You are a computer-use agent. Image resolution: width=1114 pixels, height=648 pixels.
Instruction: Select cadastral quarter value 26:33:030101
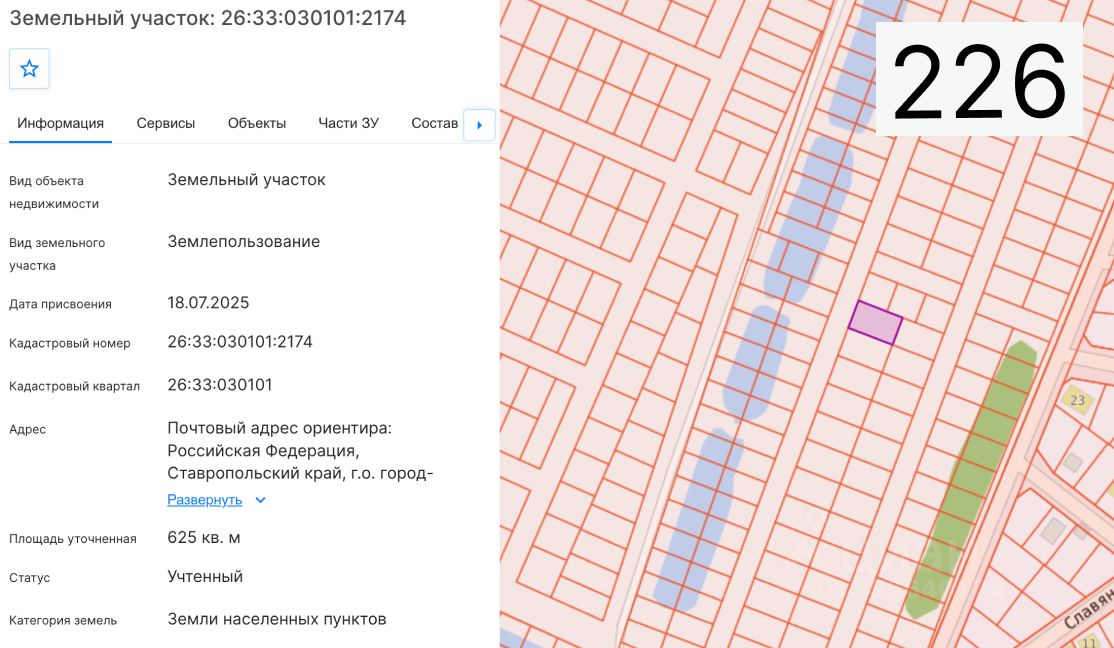pyautogui.click(x=220, y=385)
